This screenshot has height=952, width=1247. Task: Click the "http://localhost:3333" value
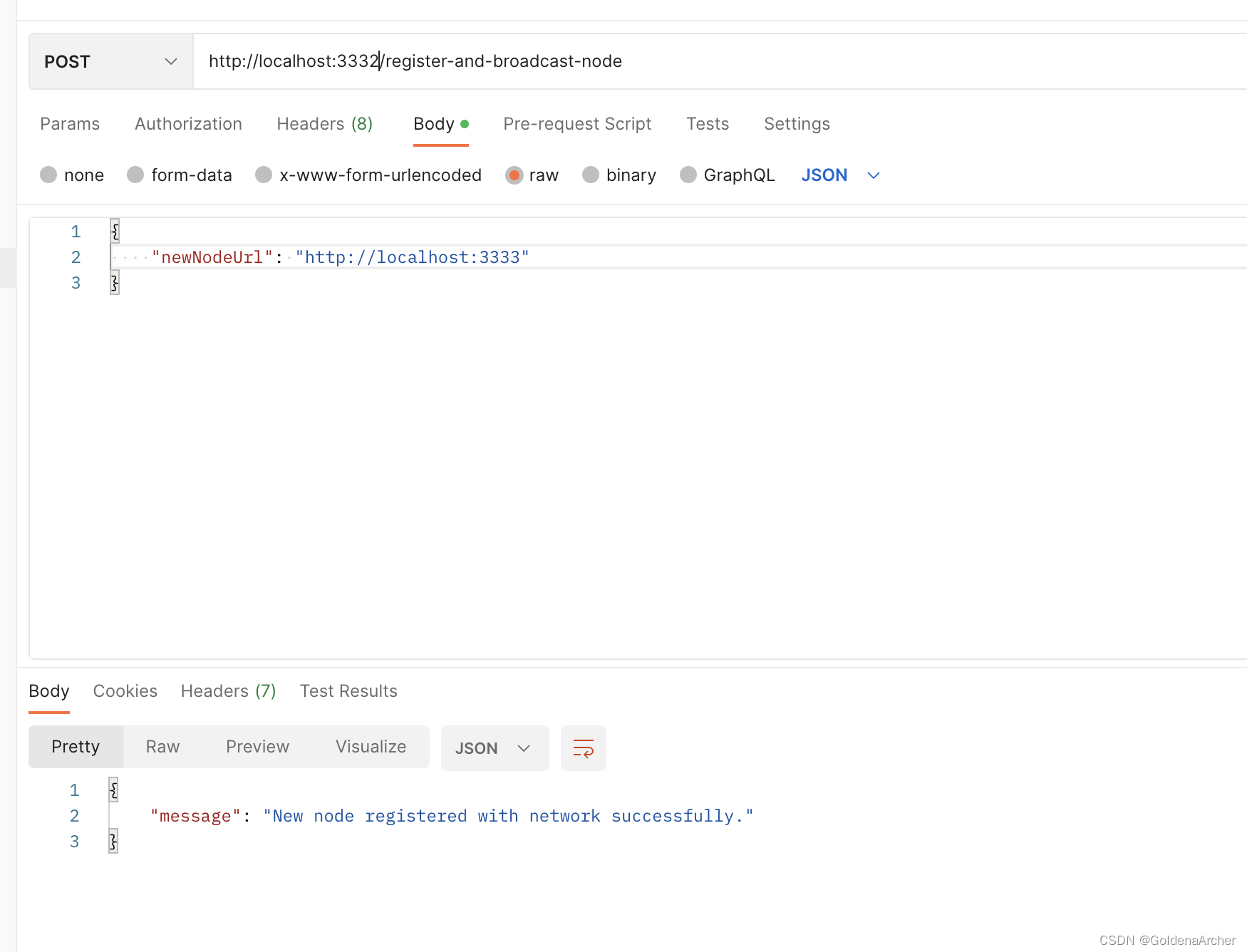(412, 257)
